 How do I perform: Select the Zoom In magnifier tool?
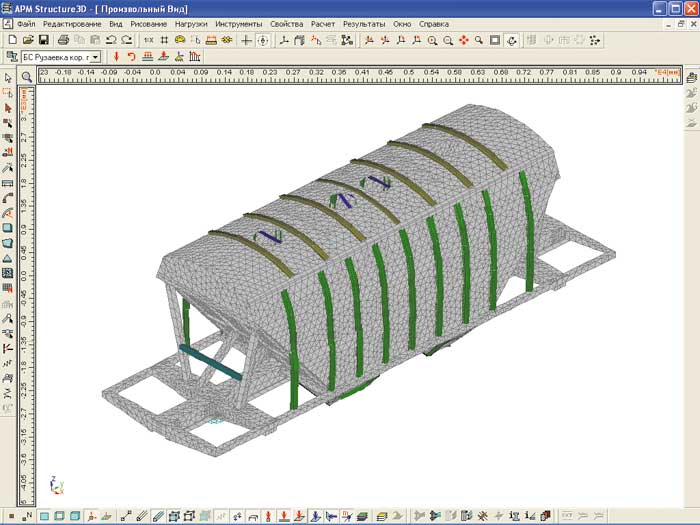(432, 40)
